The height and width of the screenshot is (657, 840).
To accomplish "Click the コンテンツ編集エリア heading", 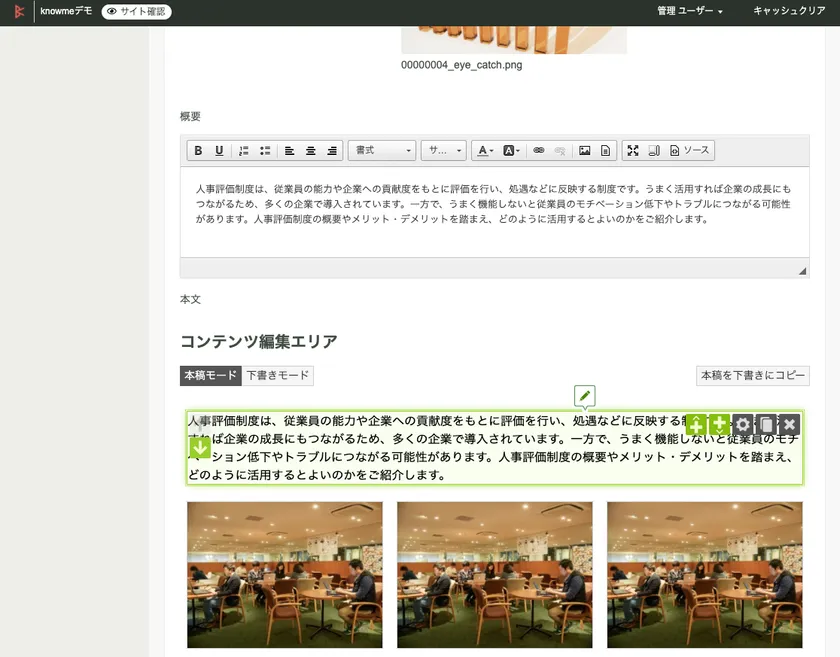I will point(259,341).
